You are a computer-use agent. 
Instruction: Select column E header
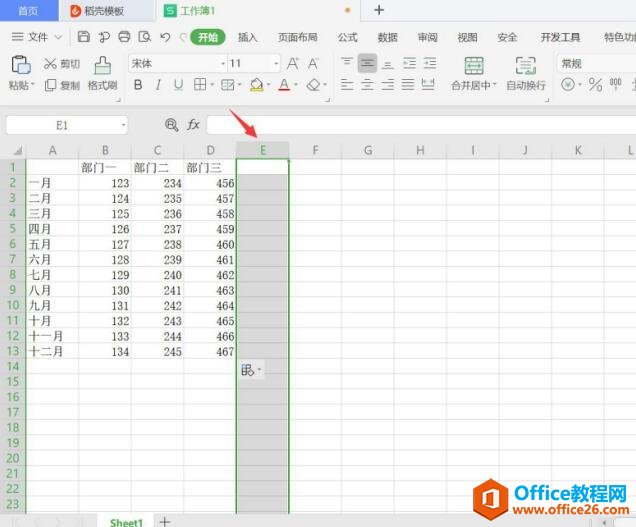click(263, 150)
